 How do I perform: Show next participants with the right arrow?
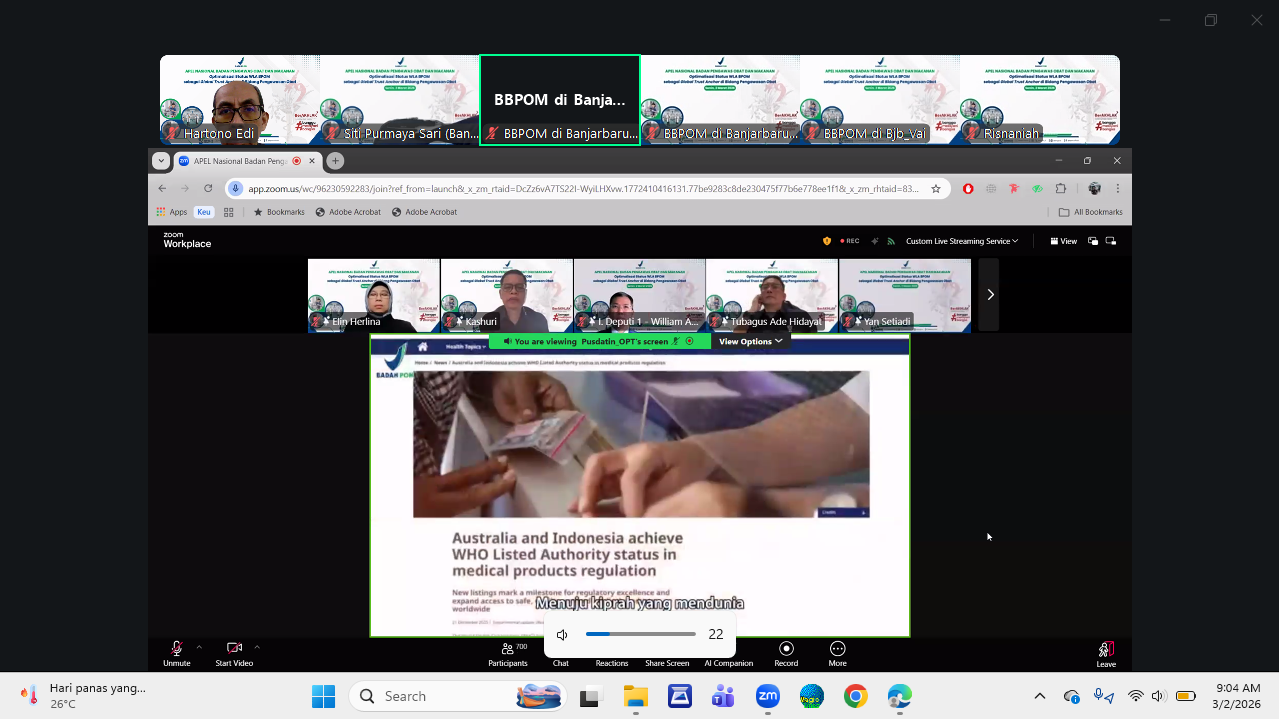[x=989, y=295]
